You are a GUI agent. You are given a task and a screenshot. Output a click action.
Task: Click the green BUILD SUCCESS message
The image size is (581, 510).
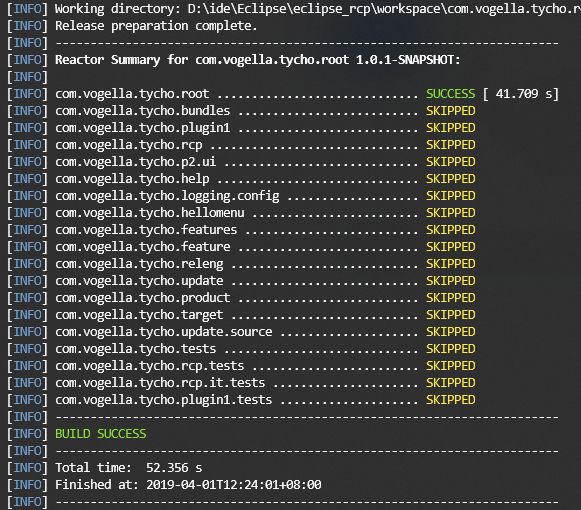point(101,434)
